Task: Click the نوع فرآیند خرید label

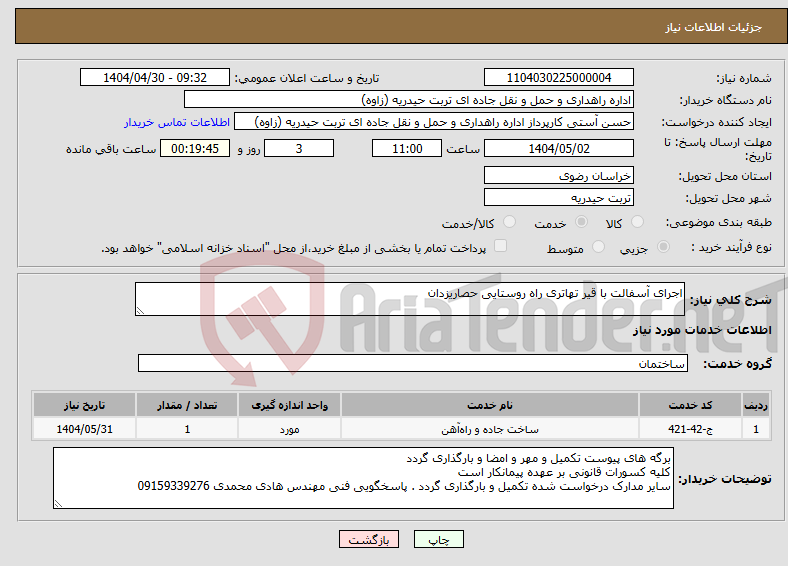Action: 731,247
